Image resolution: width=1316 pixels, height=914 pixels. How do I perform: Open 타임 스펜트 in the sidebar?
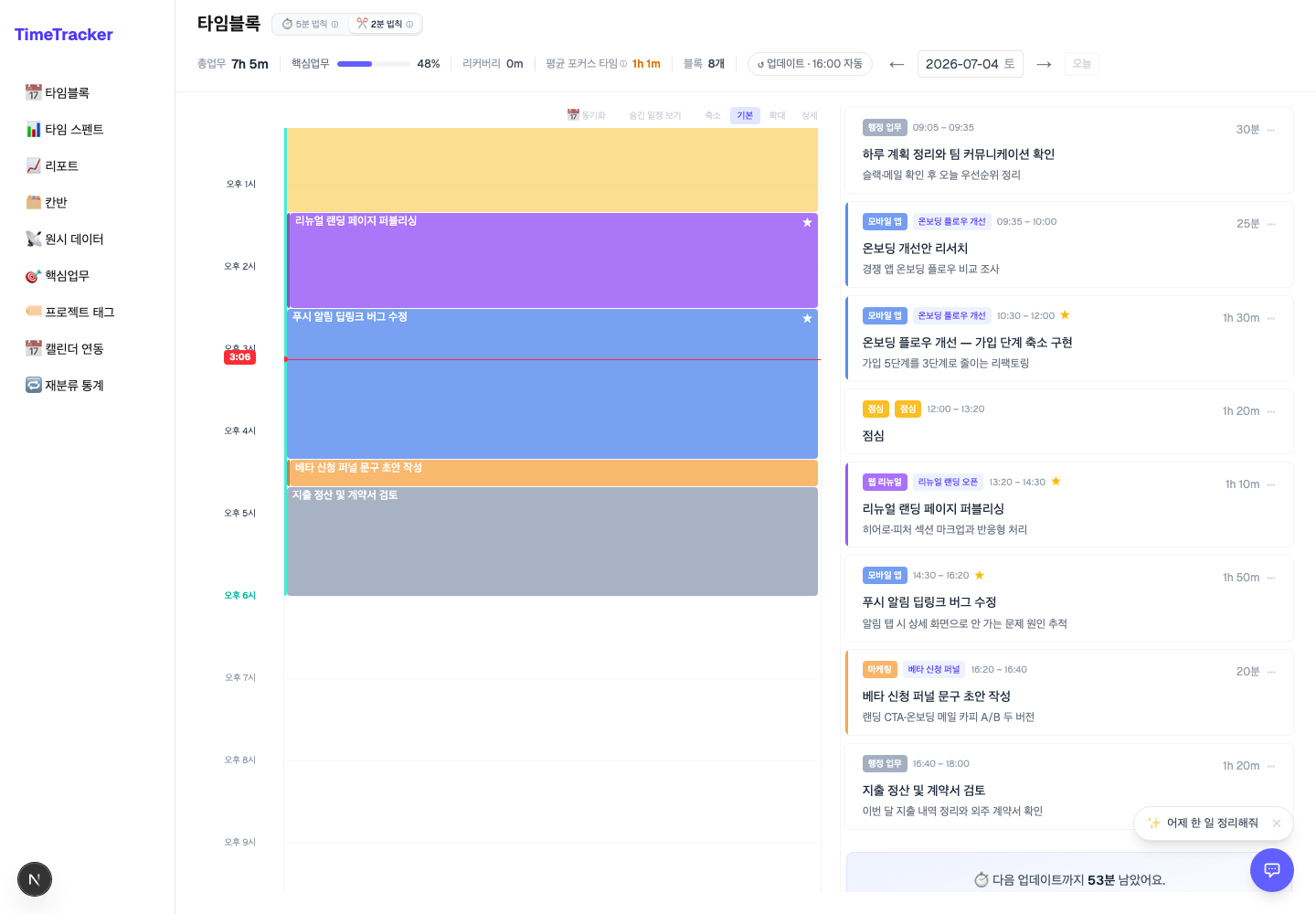tap(87, 129)
